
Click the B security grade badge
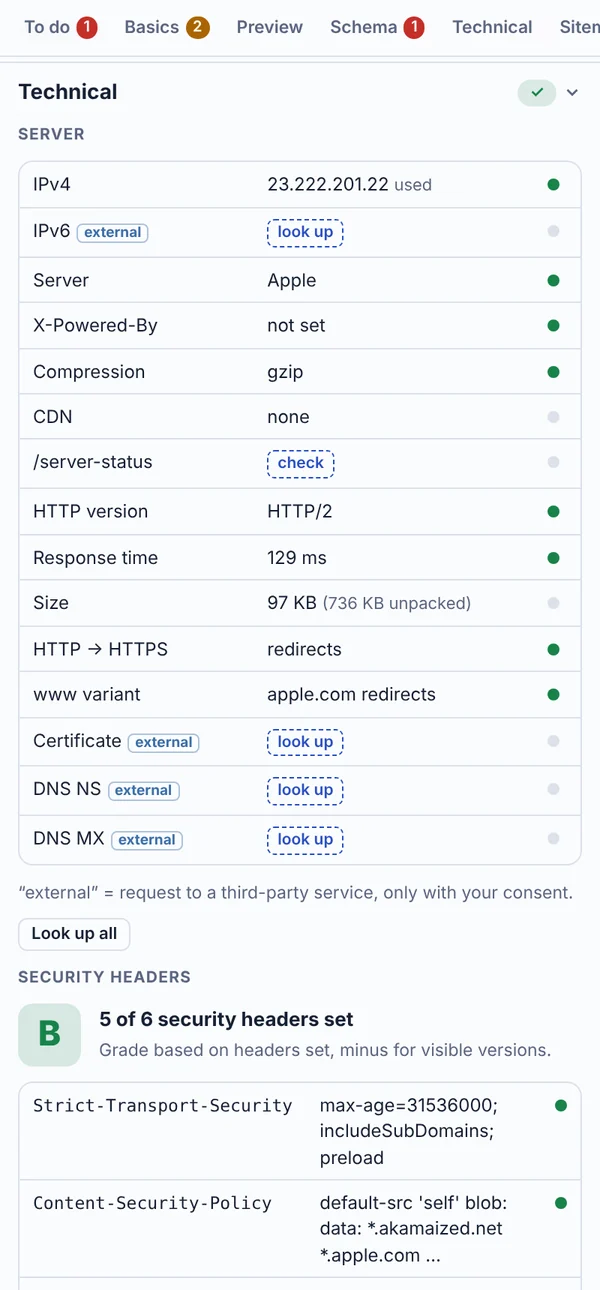[49, 1035]
